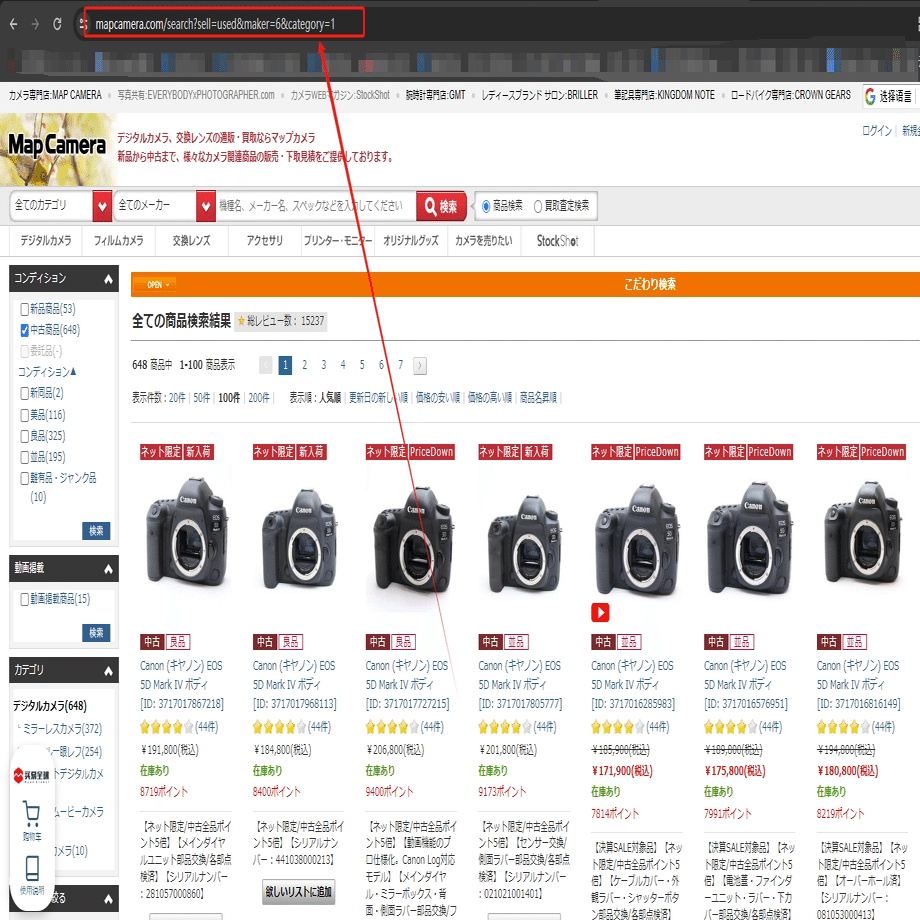Sort by 商品名昇順

coord(539,398)
